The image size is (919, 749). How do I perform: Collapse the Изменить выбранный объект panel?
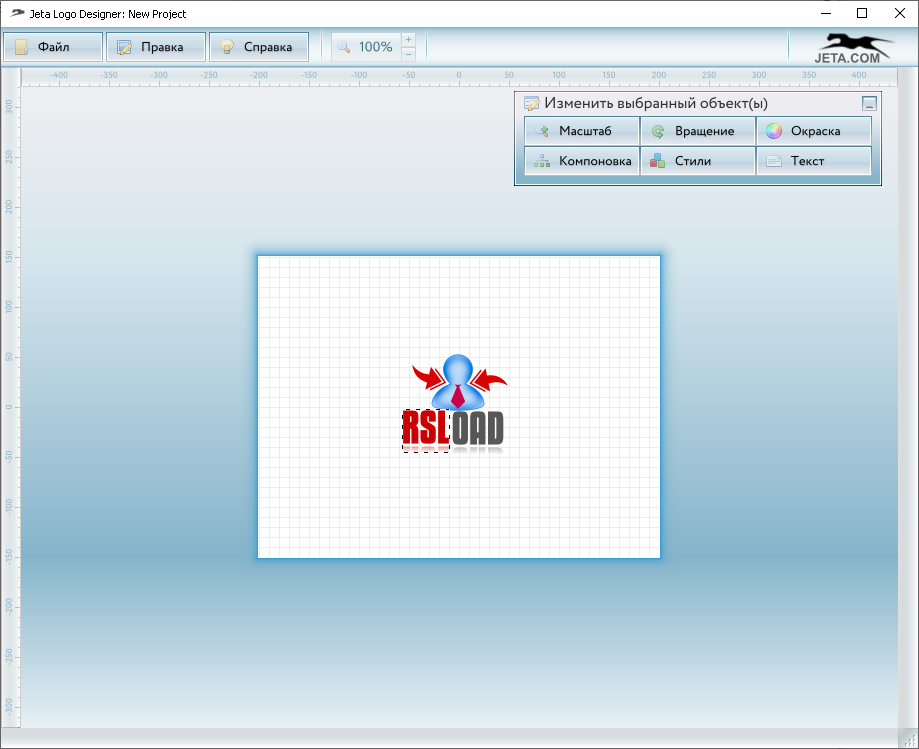coord(869,104)
